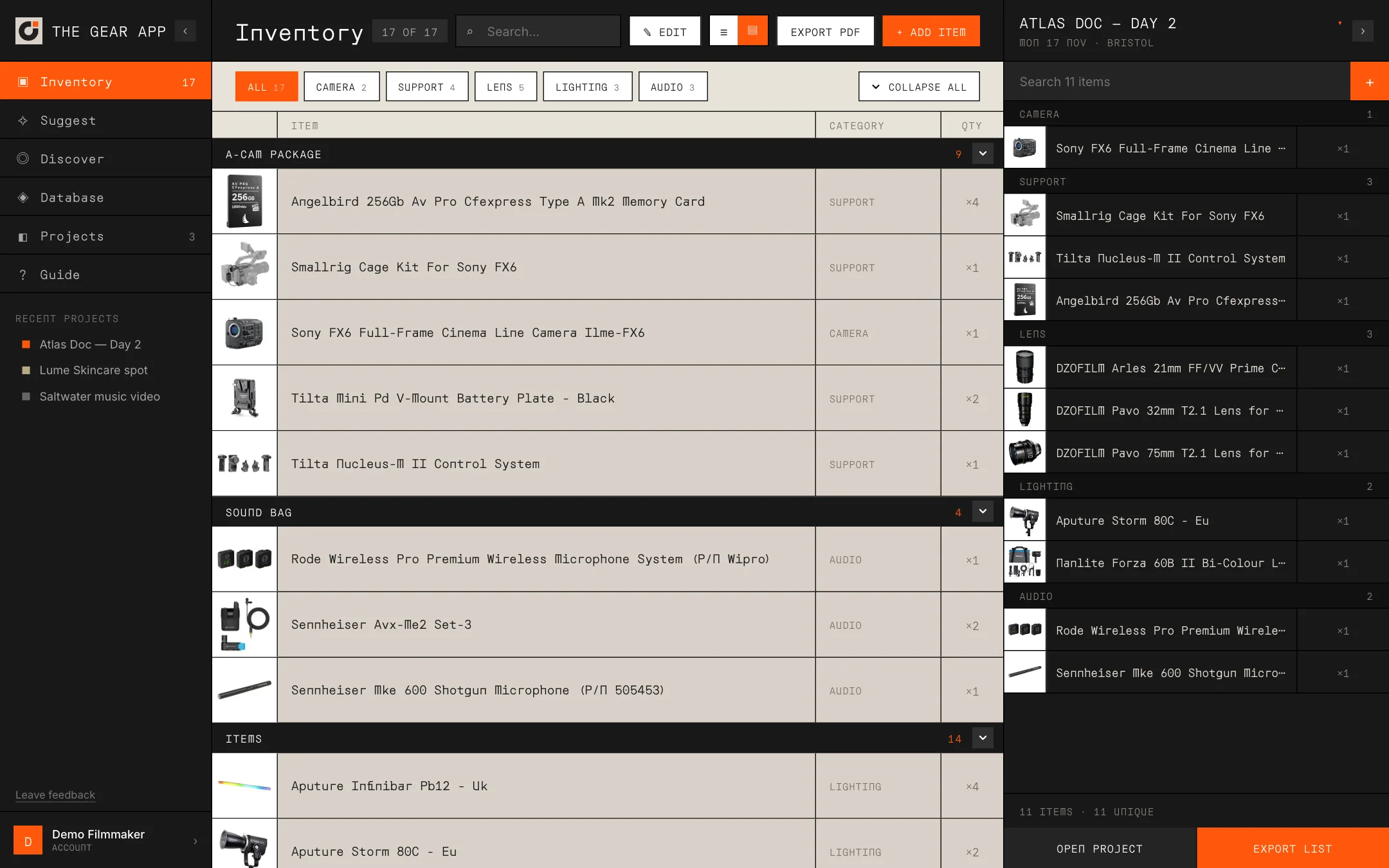1389x868 pixels.
Task: Open Leave feedback link
Action: pos(55,795)
